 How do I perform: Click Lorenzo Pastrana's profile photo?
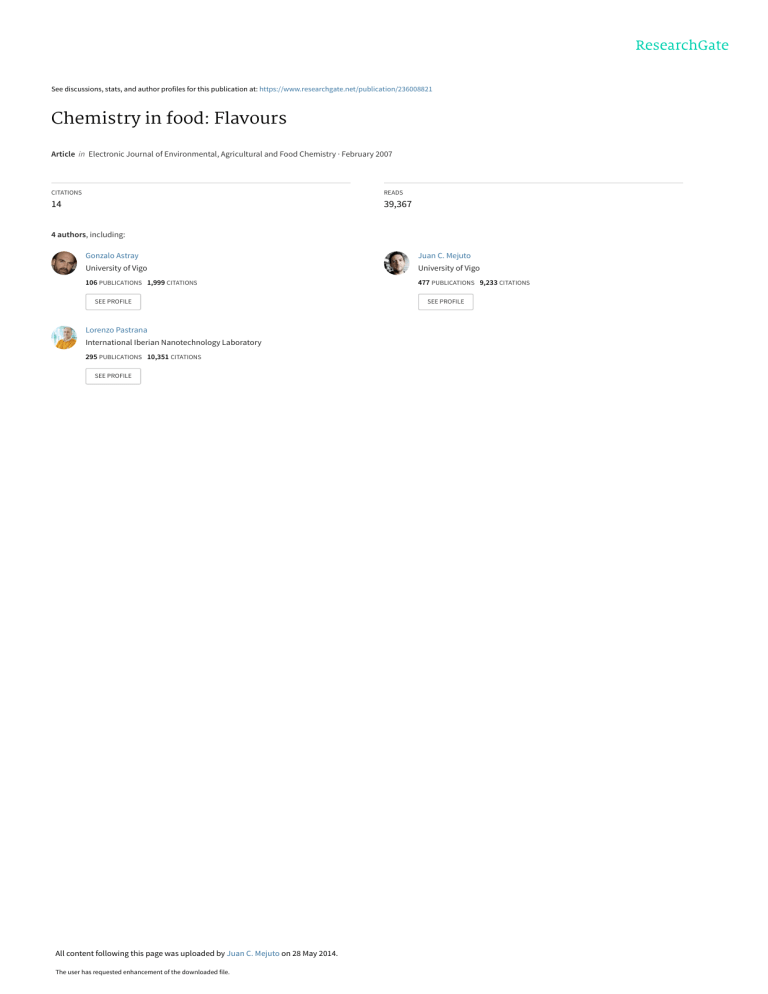pyautogui.click(x=64, y=337)
